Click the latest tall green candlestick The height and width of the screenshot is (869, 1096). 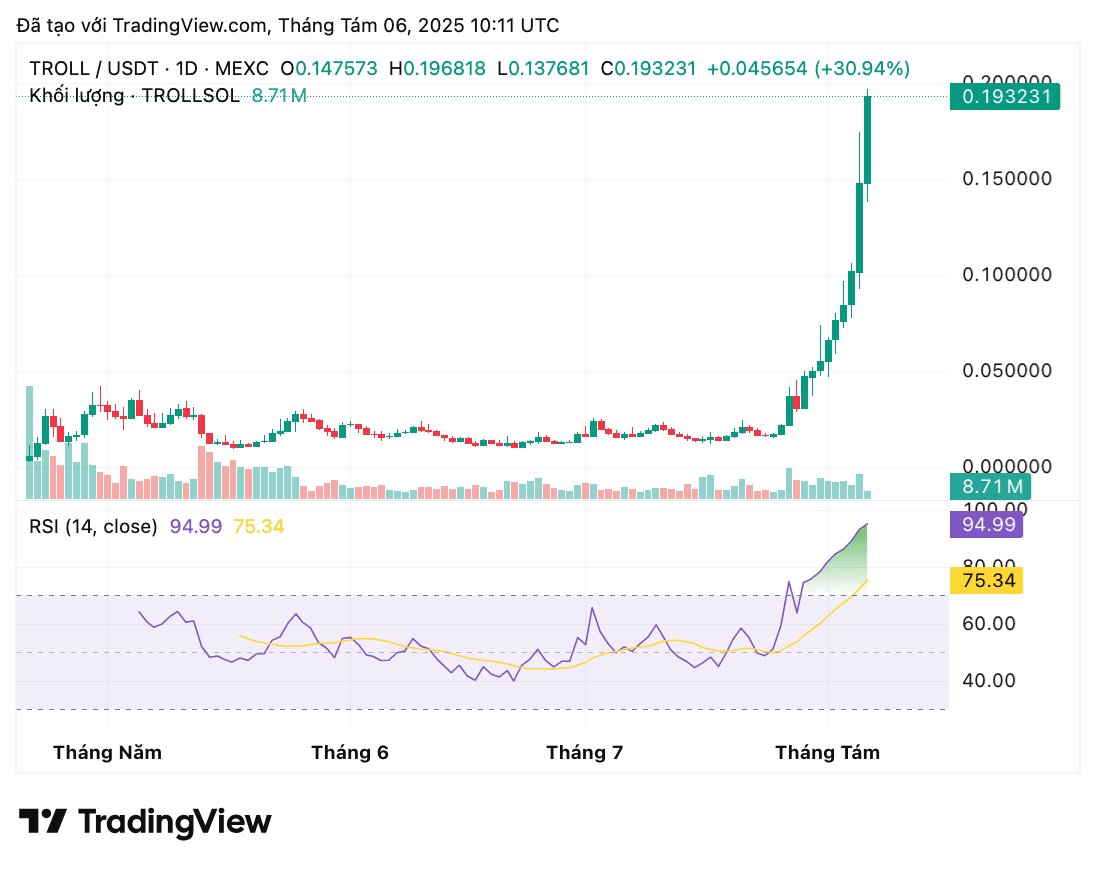(x=867, y=140)
